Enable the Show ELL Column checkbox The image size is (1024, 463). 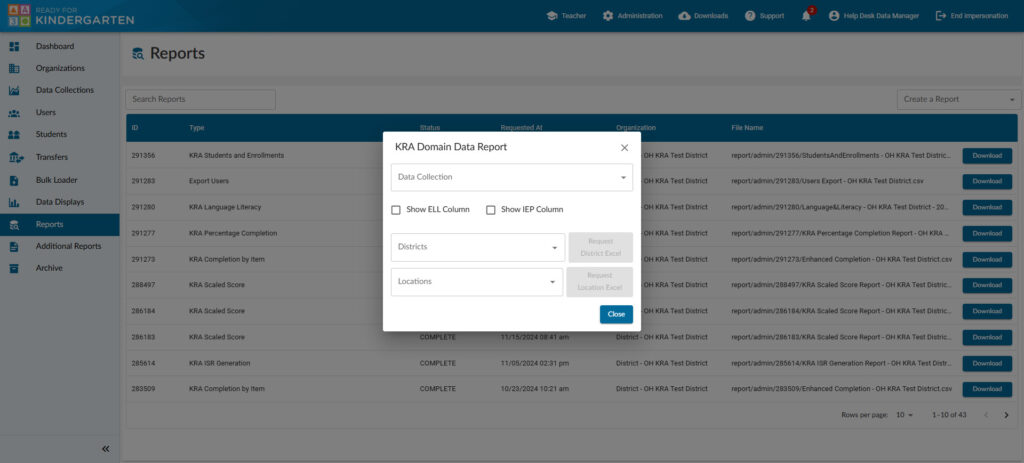click(x=396, y=210)
